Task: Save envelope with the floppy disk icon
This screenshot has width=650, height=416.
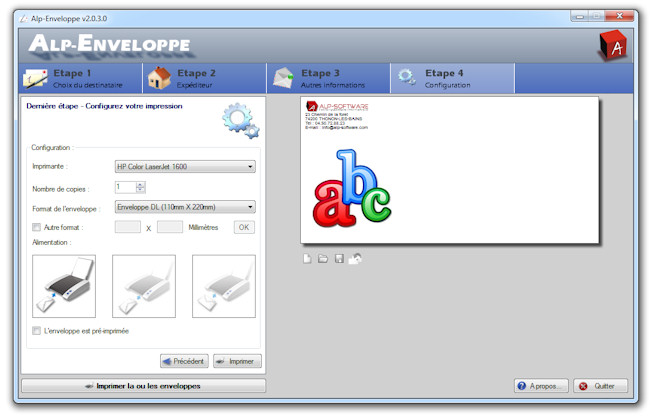Action: point(339,259)
